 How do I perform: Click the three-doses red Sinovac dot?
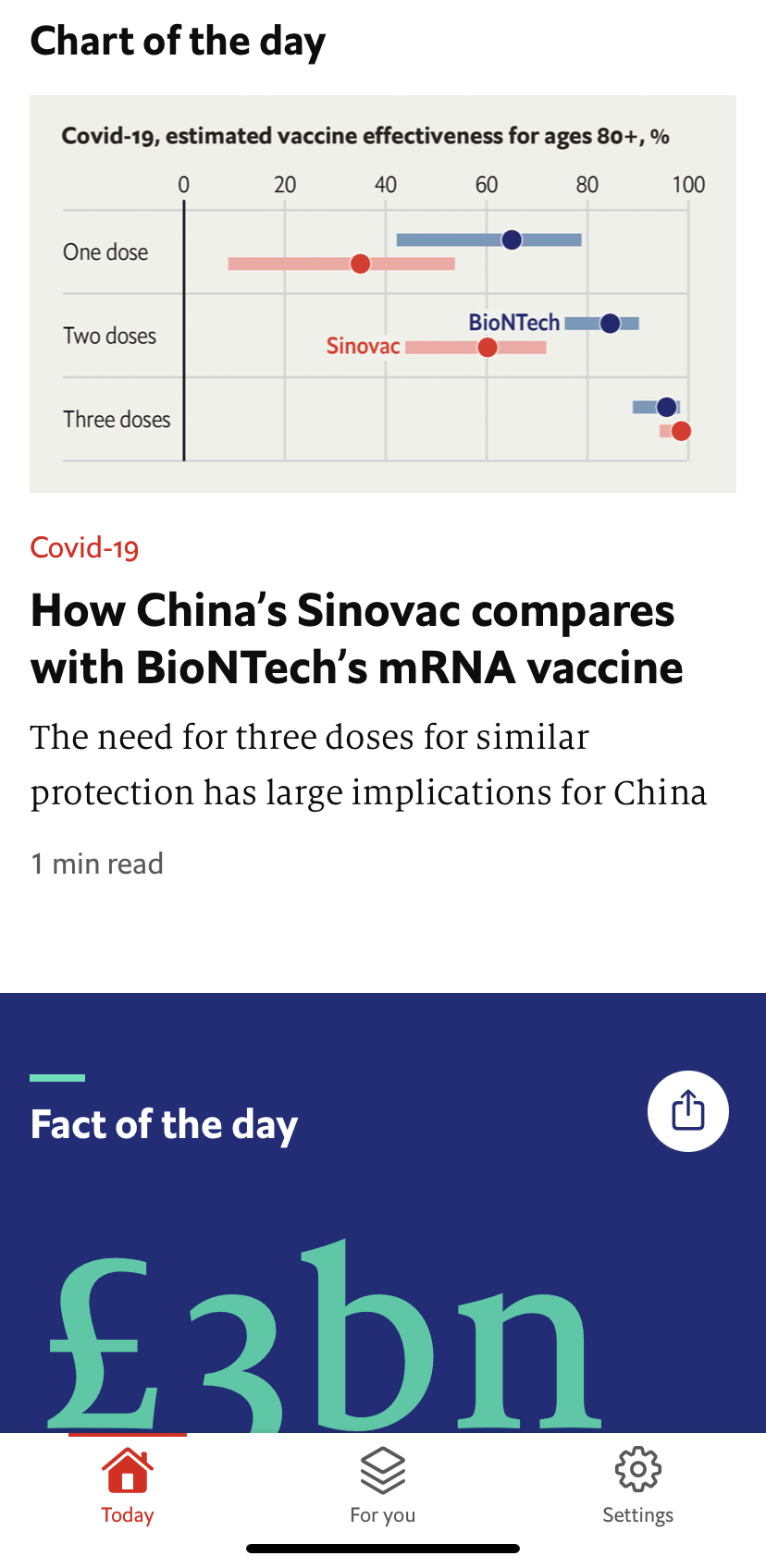click(681, 431)
